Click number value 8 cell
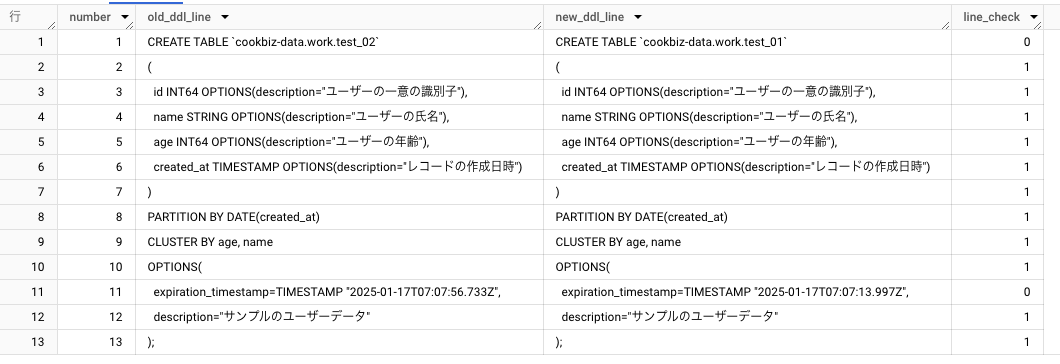Screen dimensions: 1060x364 coord(97,217)
